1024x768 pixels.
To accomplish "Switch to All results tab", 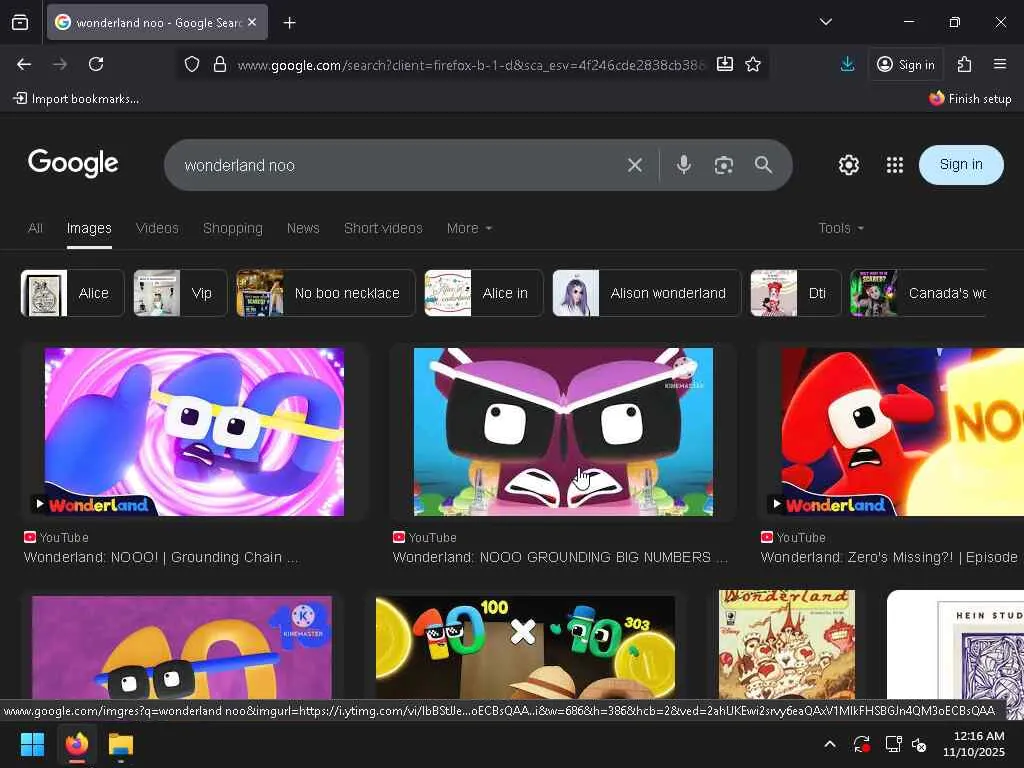I will pyautogui.click(x=35, y=228).
